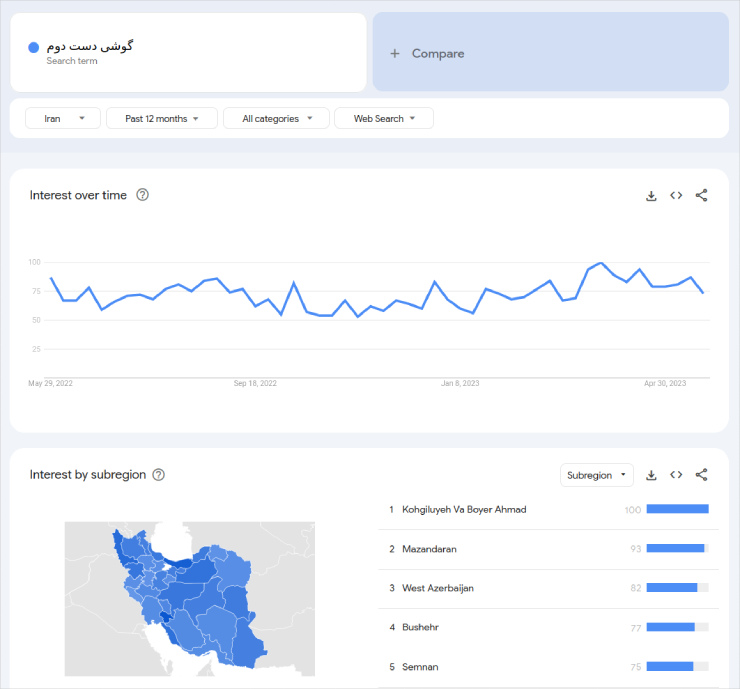
Task: Open the Subregion selector dropdown
Action: point(597,475)
